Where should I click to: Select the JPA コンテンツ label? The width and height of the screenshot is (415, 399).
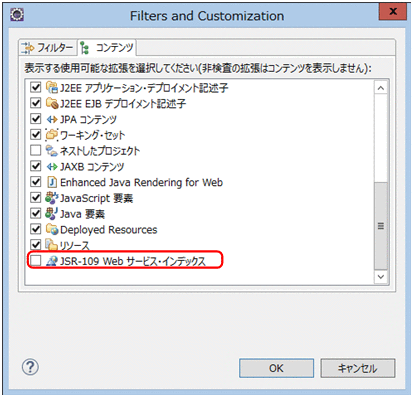click(88, 119)
